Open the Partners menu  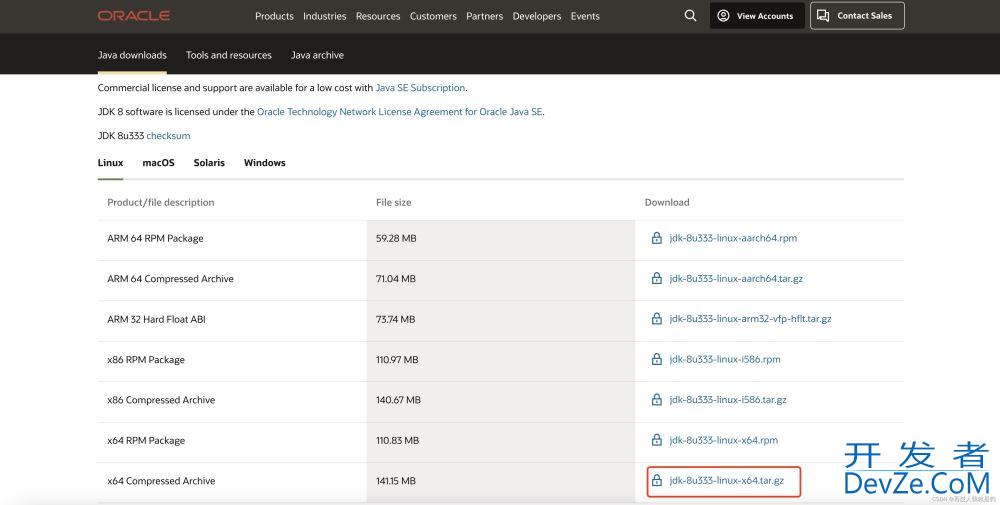[485, 16]
